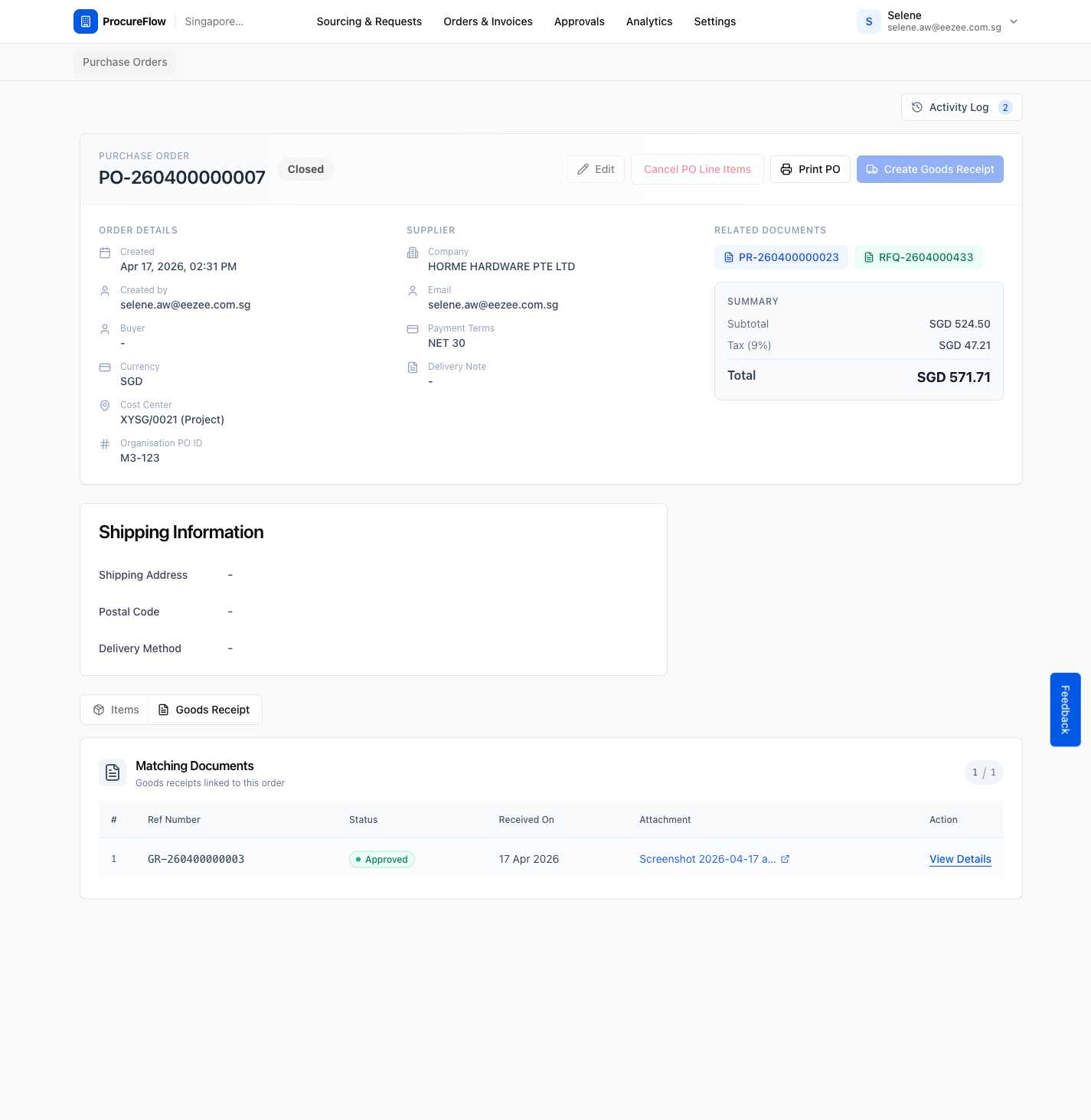Click the person icon beside Buyer
This screenshot has width=1091, height=1120.
coord(105,329)
